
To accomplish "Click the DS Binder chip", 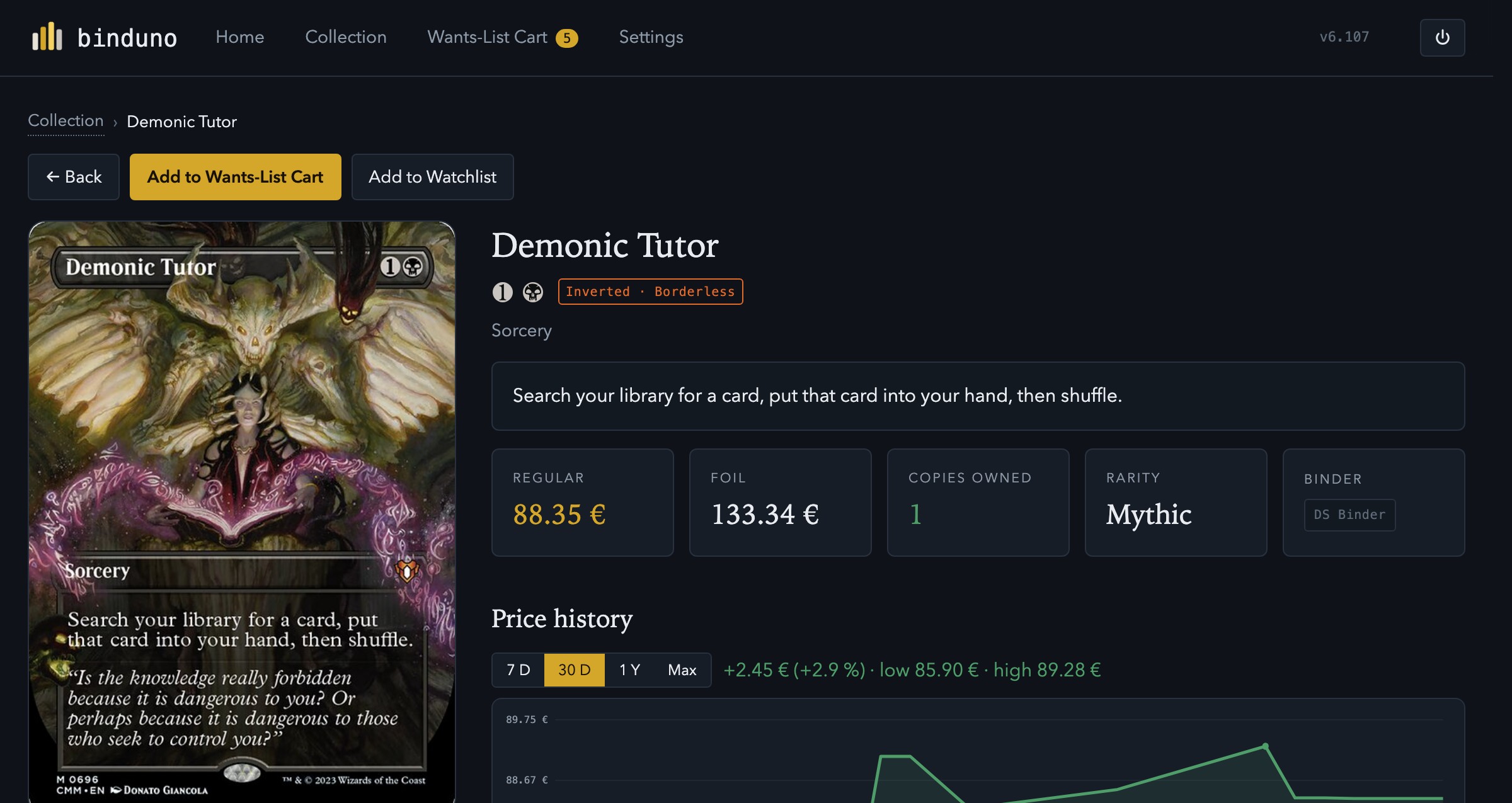I will coord(1349,515).
